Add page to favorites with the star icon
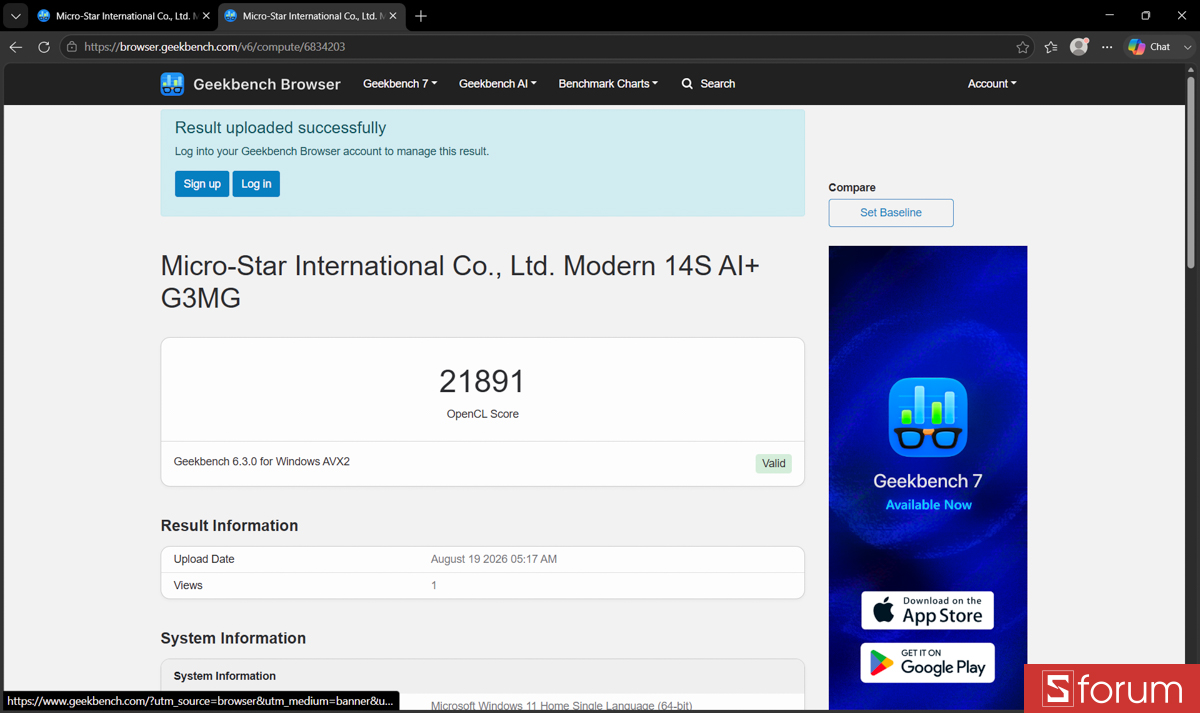This screenshot has height=713, width=1200. 1022,47
